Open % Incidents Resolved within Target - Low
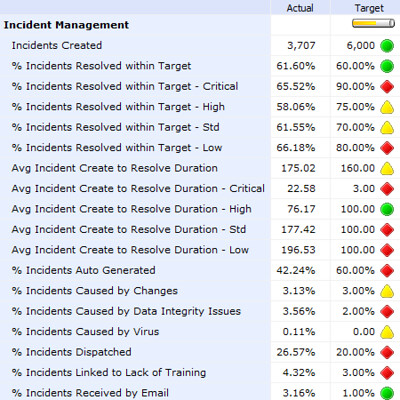 117,148
